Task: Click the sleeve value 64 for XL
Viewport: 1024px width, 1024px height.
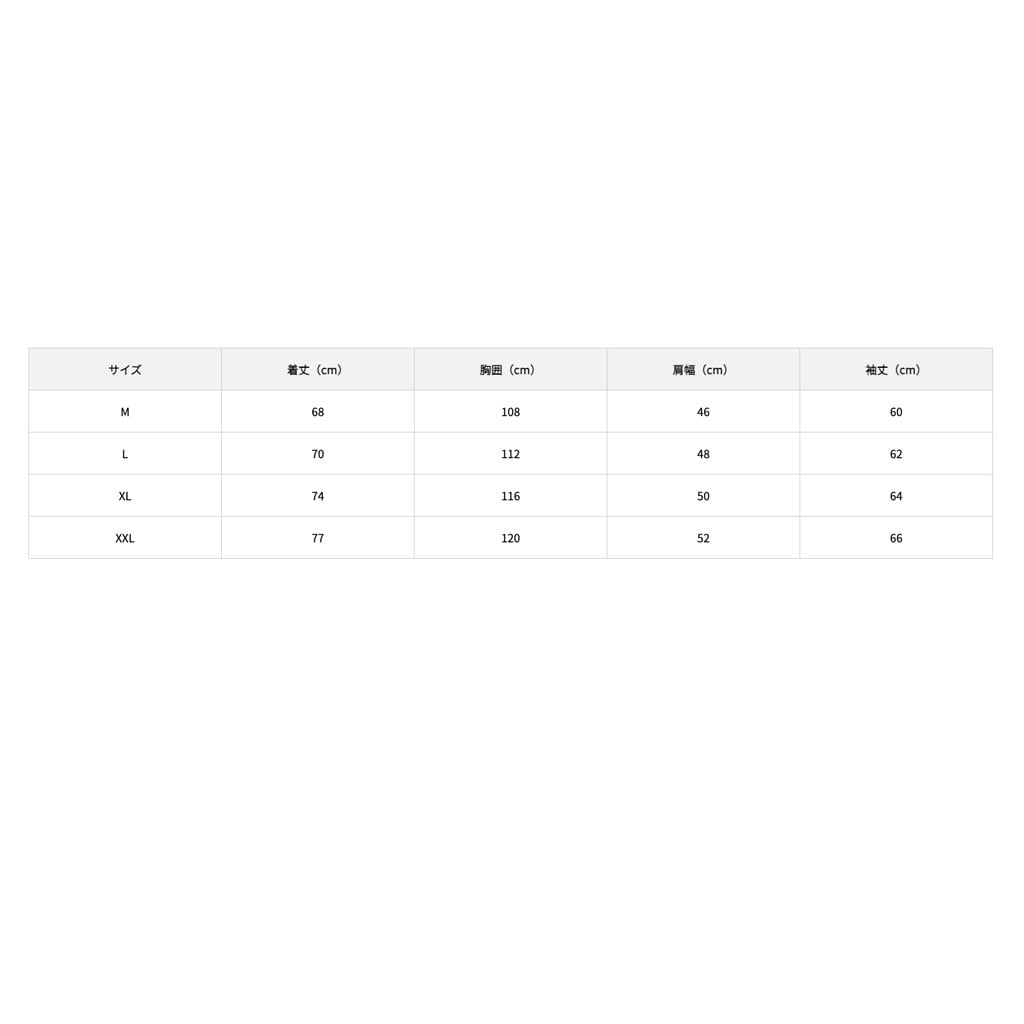Action: point(896,496)
